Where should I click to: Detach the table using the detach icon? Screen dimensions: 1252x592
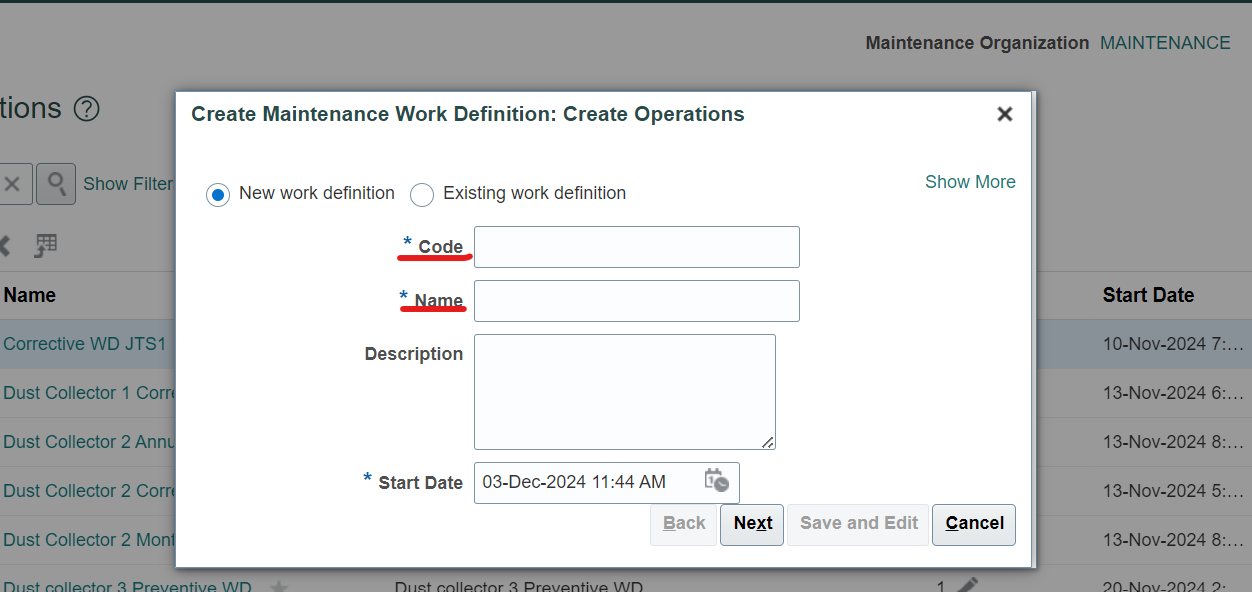click(45, 245)
